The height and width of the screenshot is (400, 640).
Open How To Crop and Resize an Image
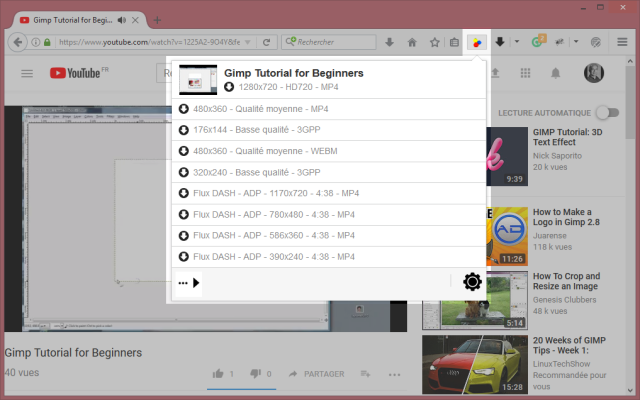coord(567,281)
